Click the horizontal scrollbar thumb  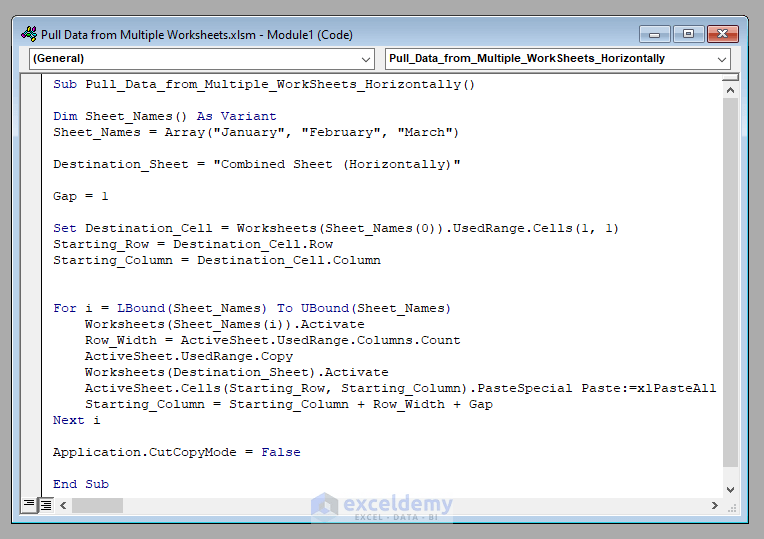[x=97, y=505]
